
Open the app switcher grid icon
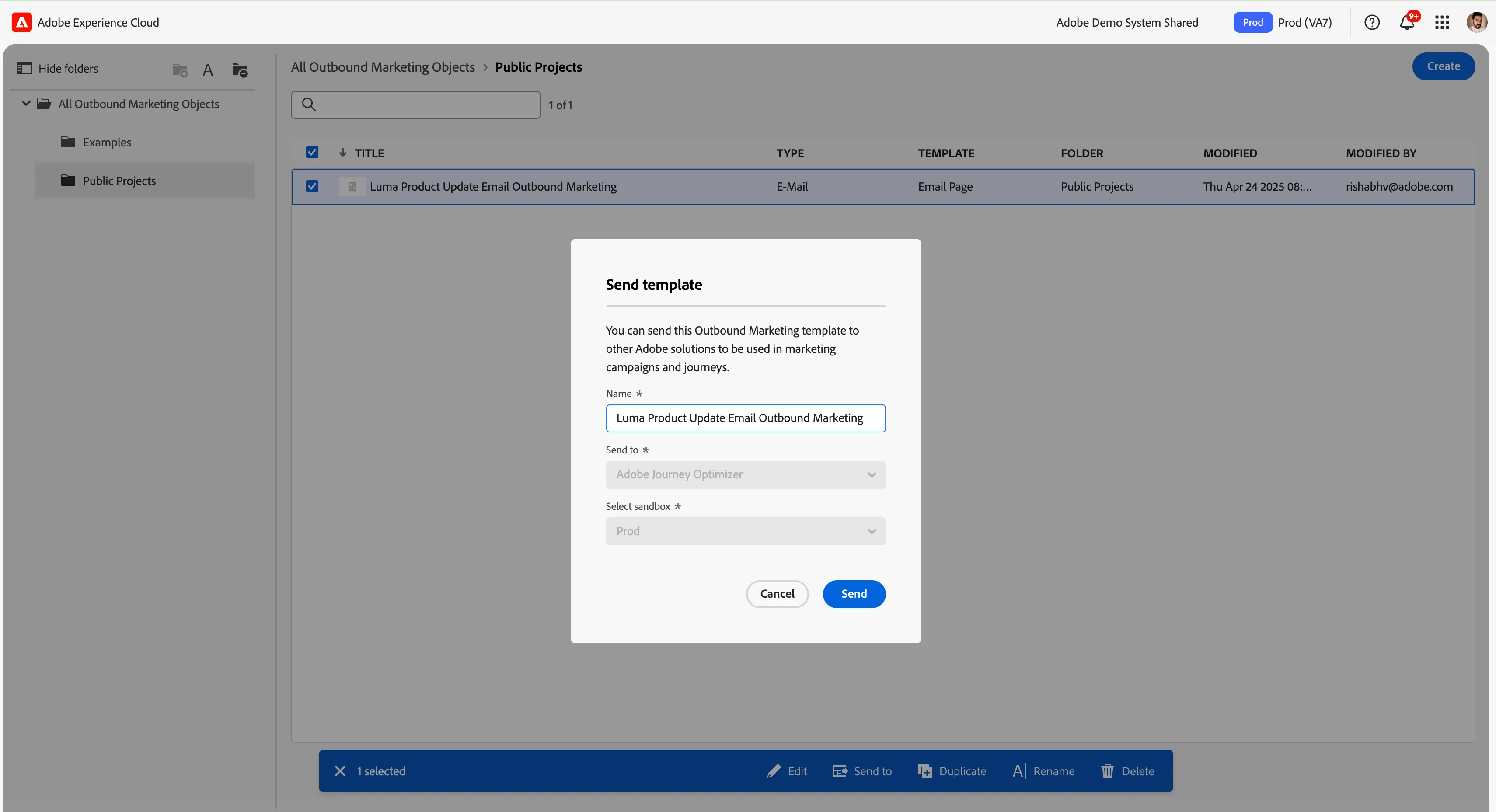pos(1442,22)
